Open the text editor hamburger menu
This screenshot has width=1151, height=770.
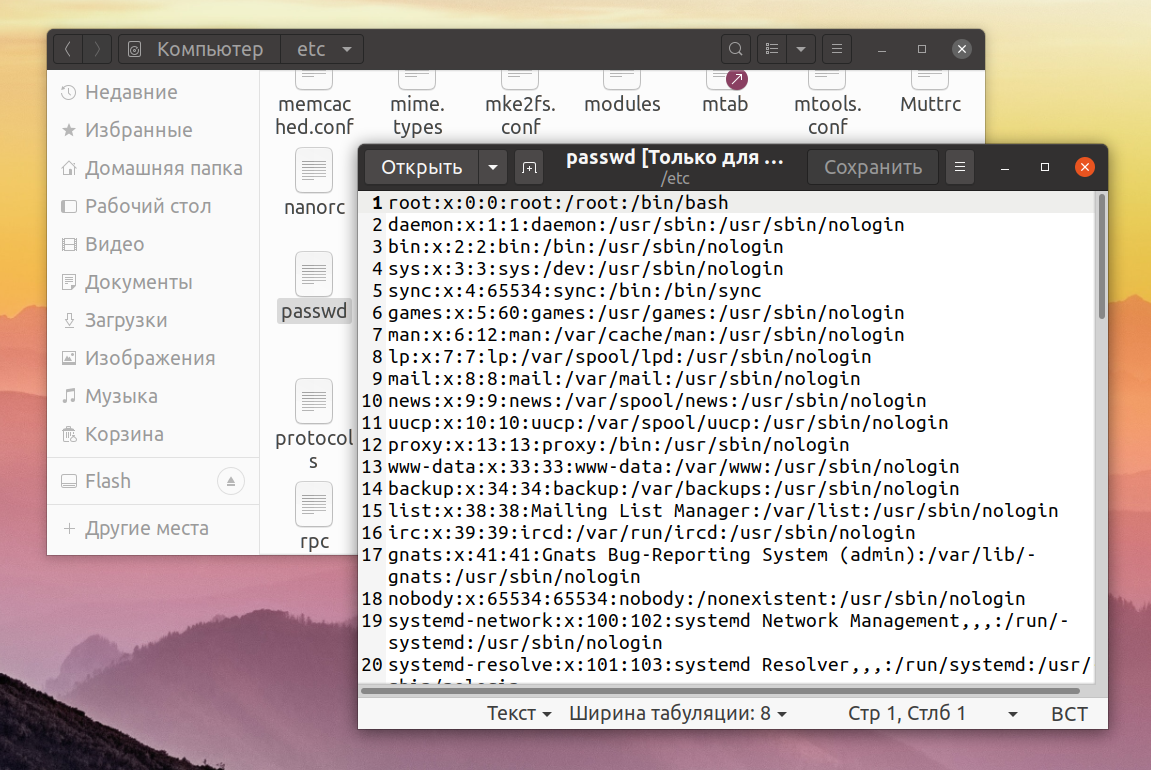tap(959, 167)
